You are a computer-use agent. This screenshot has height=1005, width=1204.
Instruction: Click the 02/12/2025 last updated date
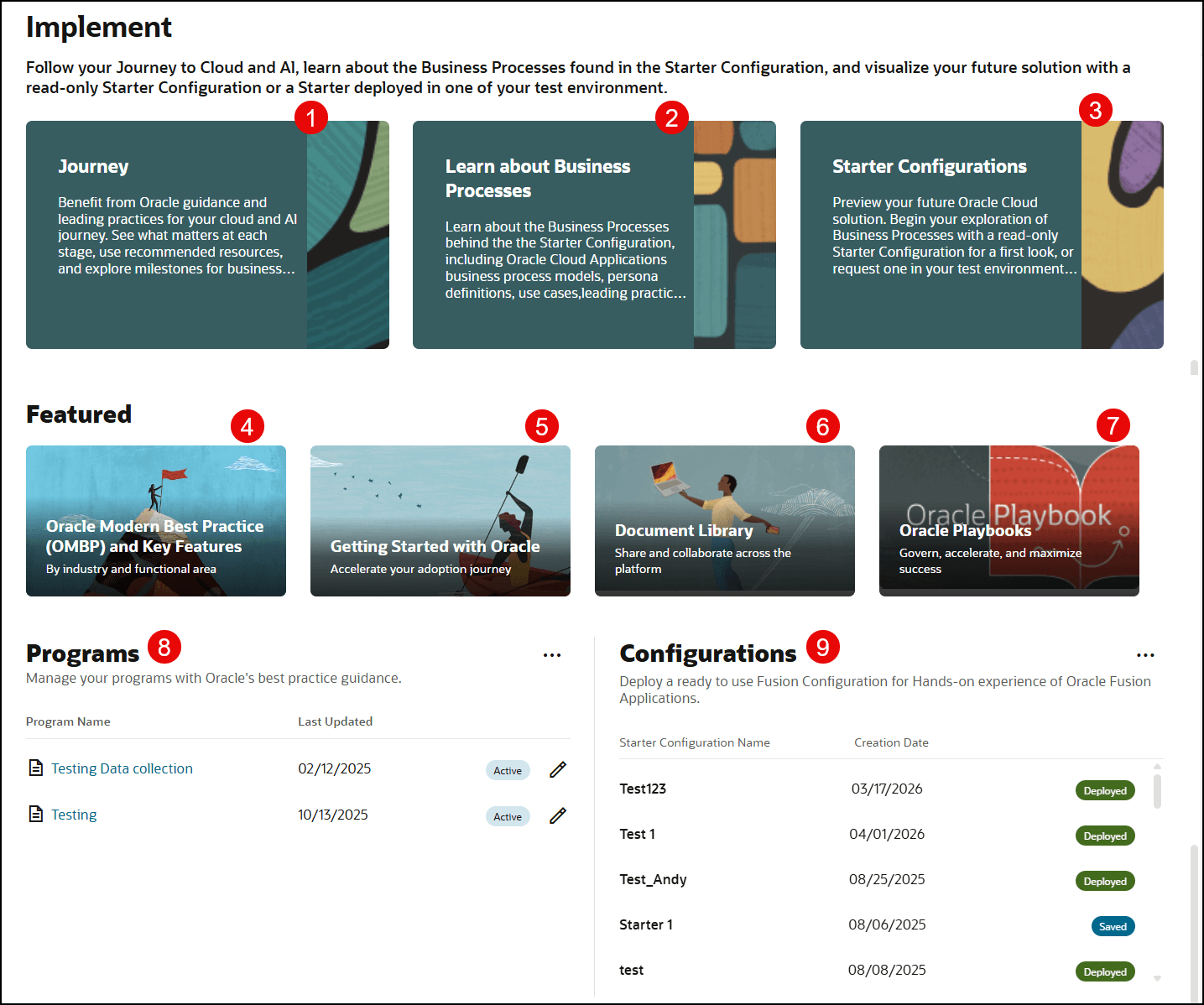click(x=335, y=768)
